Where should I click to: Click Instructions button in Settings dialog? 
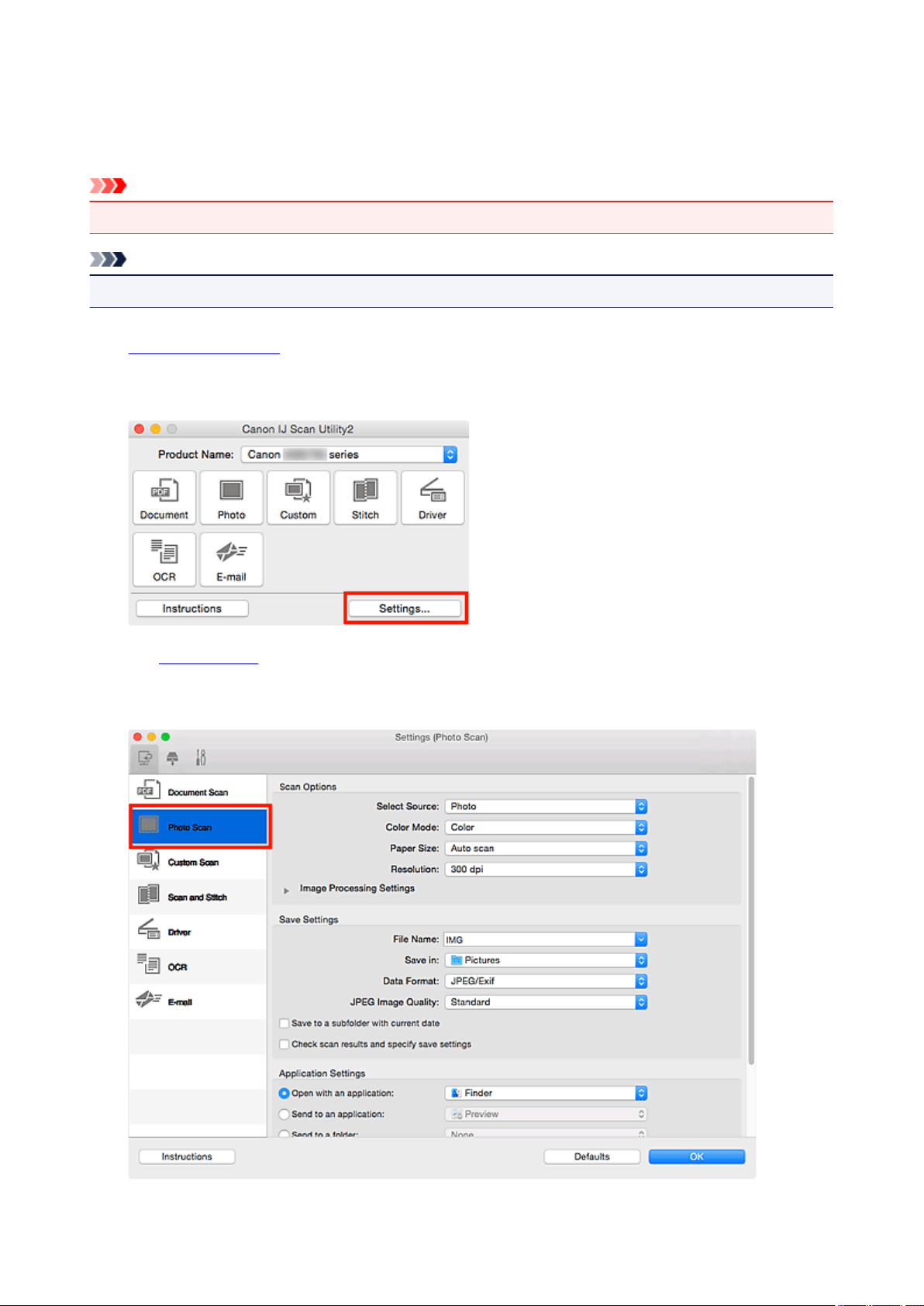(187, 1156)
